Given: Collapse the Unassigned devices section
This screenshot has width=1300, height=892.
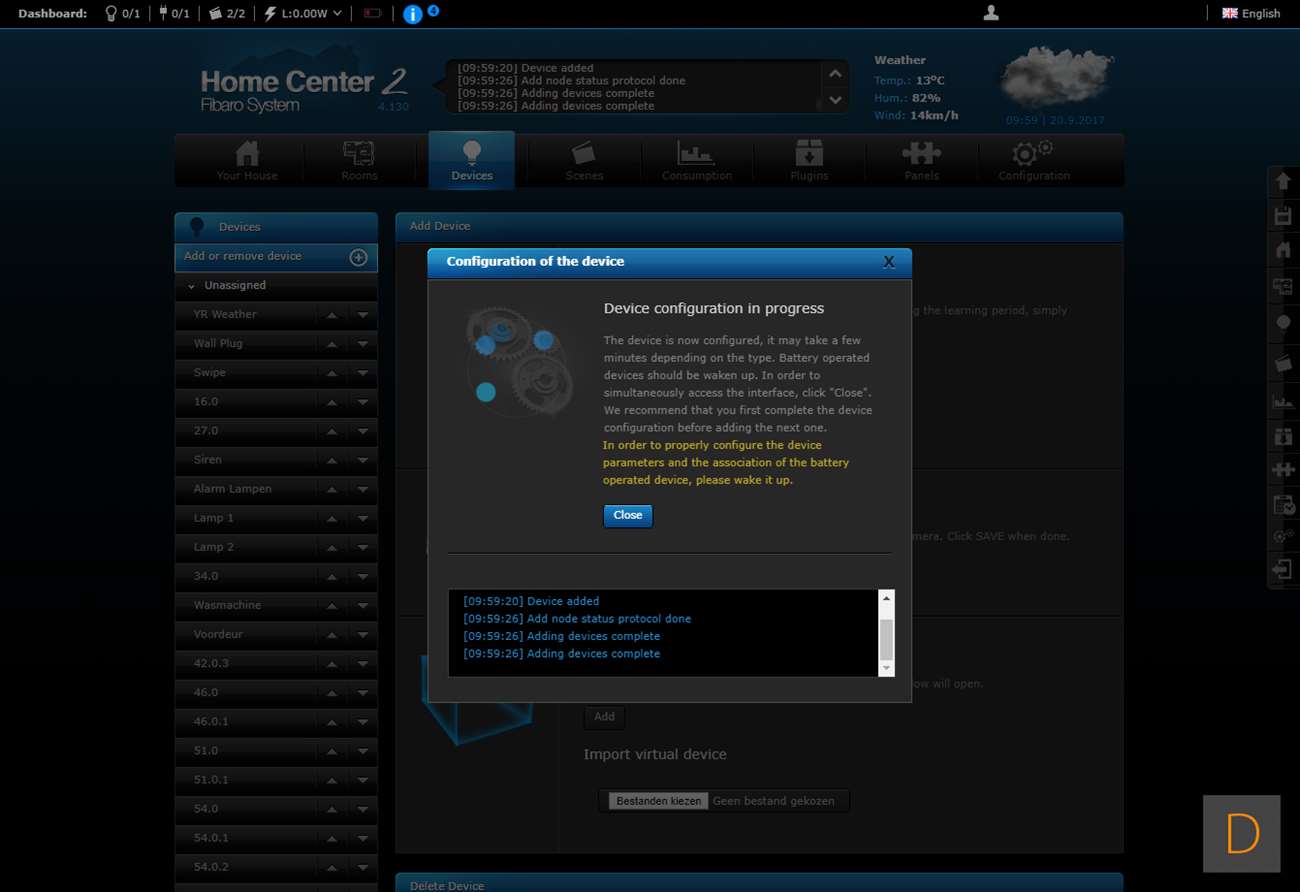Looking at the screenshot, I should [192, 286].
